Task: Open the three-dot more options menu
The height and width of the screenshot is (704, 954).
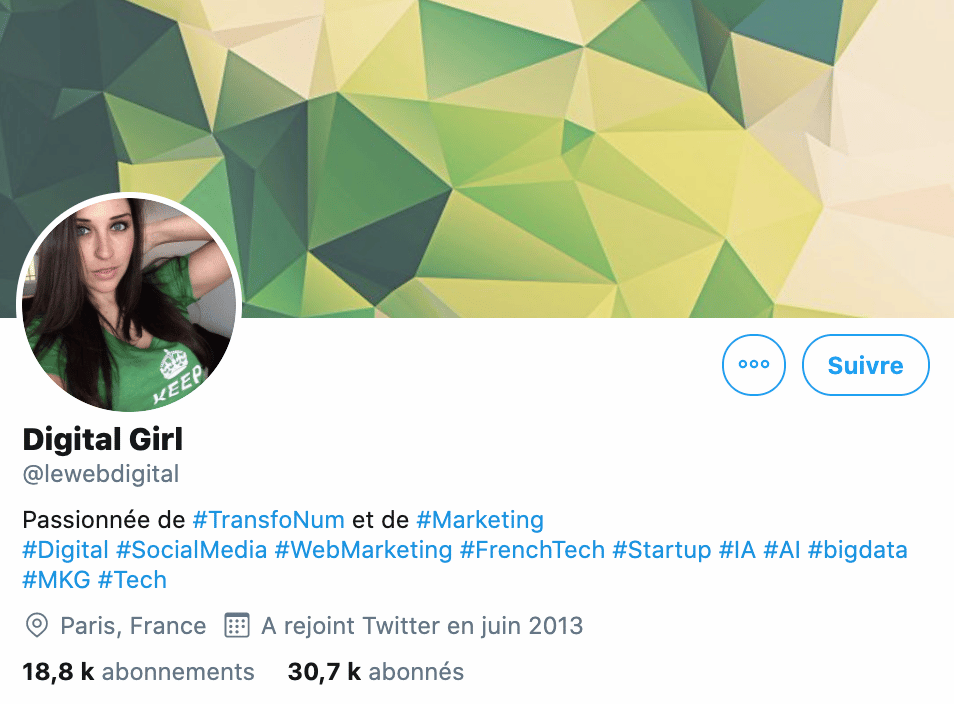Action: pos(754,365)
